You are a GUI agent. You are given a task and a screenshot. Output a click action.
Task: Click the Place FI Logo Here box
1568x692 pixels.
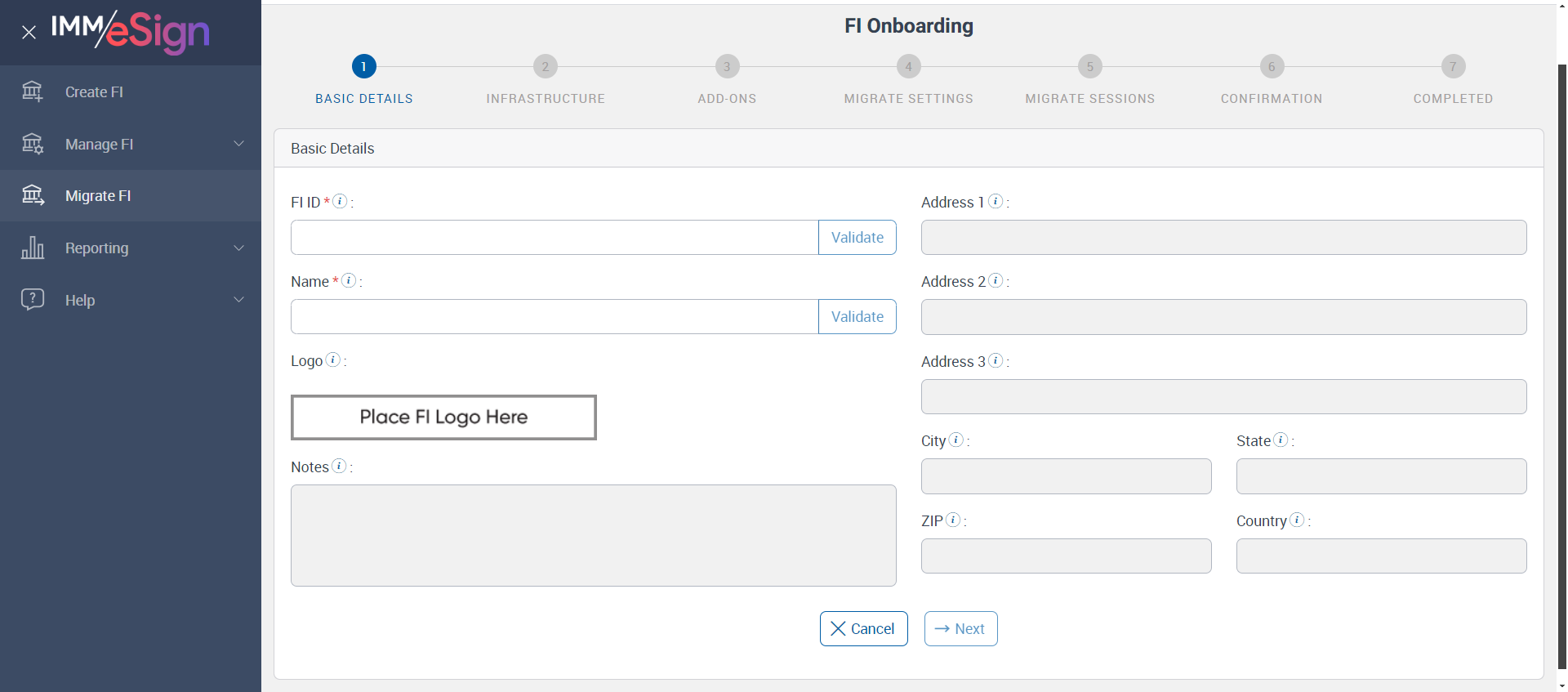pos(443,417)
